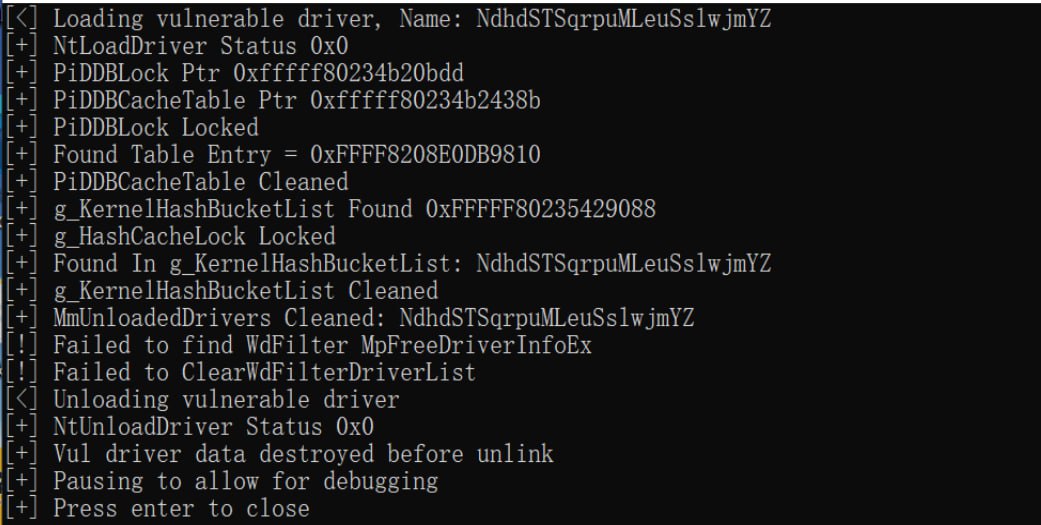Click the "MmUnloadedDrivers Cleaned" line
Image resolution: width=1041 pixels, height=525 pixels.
[x=373, y=318]
